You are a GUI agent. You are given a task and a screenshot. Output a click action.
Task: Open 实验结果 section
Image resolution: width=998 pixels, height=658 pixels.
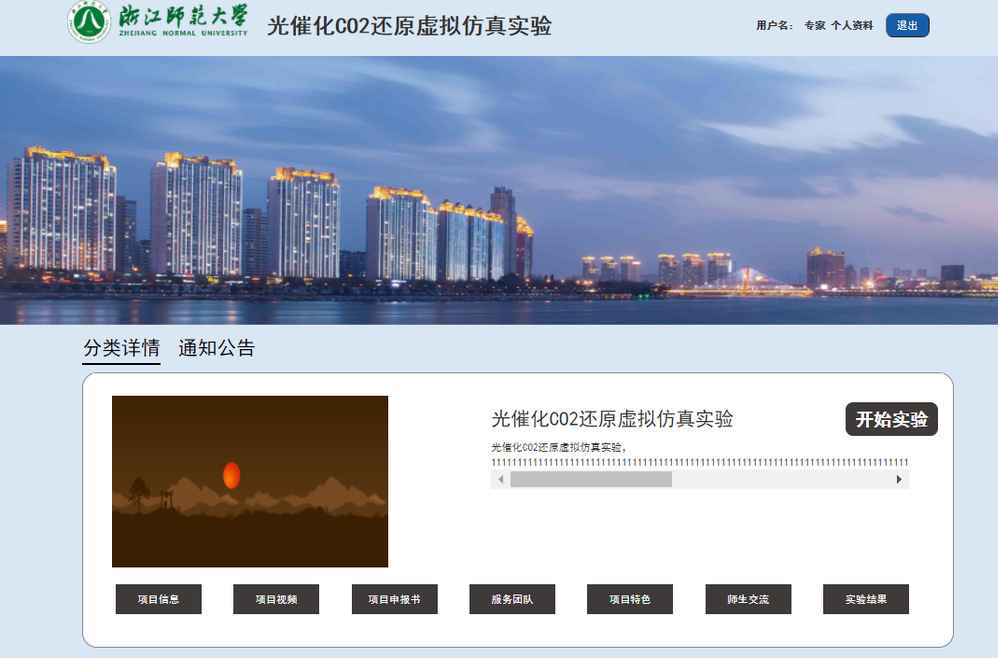(x=866, y=599)
